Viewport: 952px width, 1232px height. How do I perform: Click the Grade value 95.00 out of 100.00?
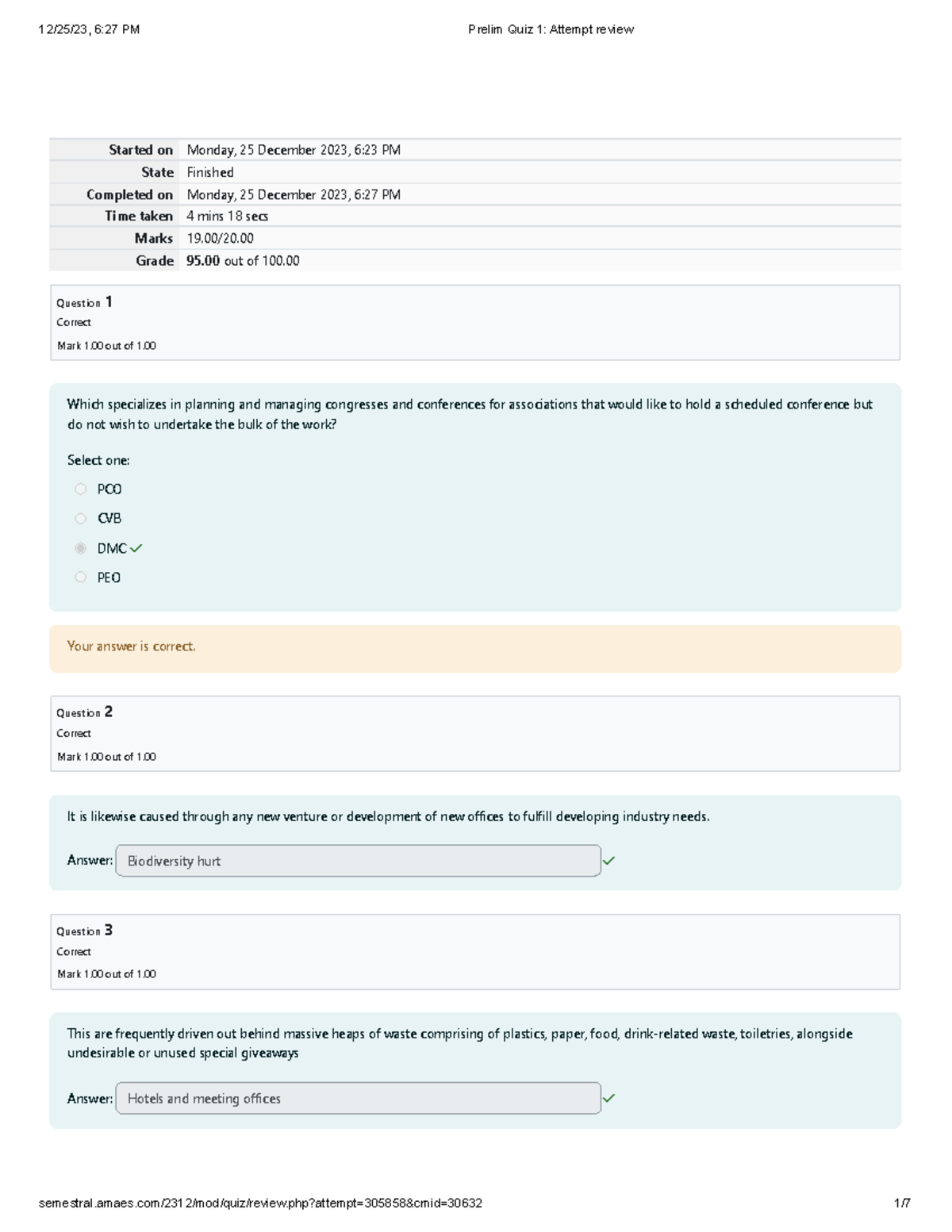(242, 259)
